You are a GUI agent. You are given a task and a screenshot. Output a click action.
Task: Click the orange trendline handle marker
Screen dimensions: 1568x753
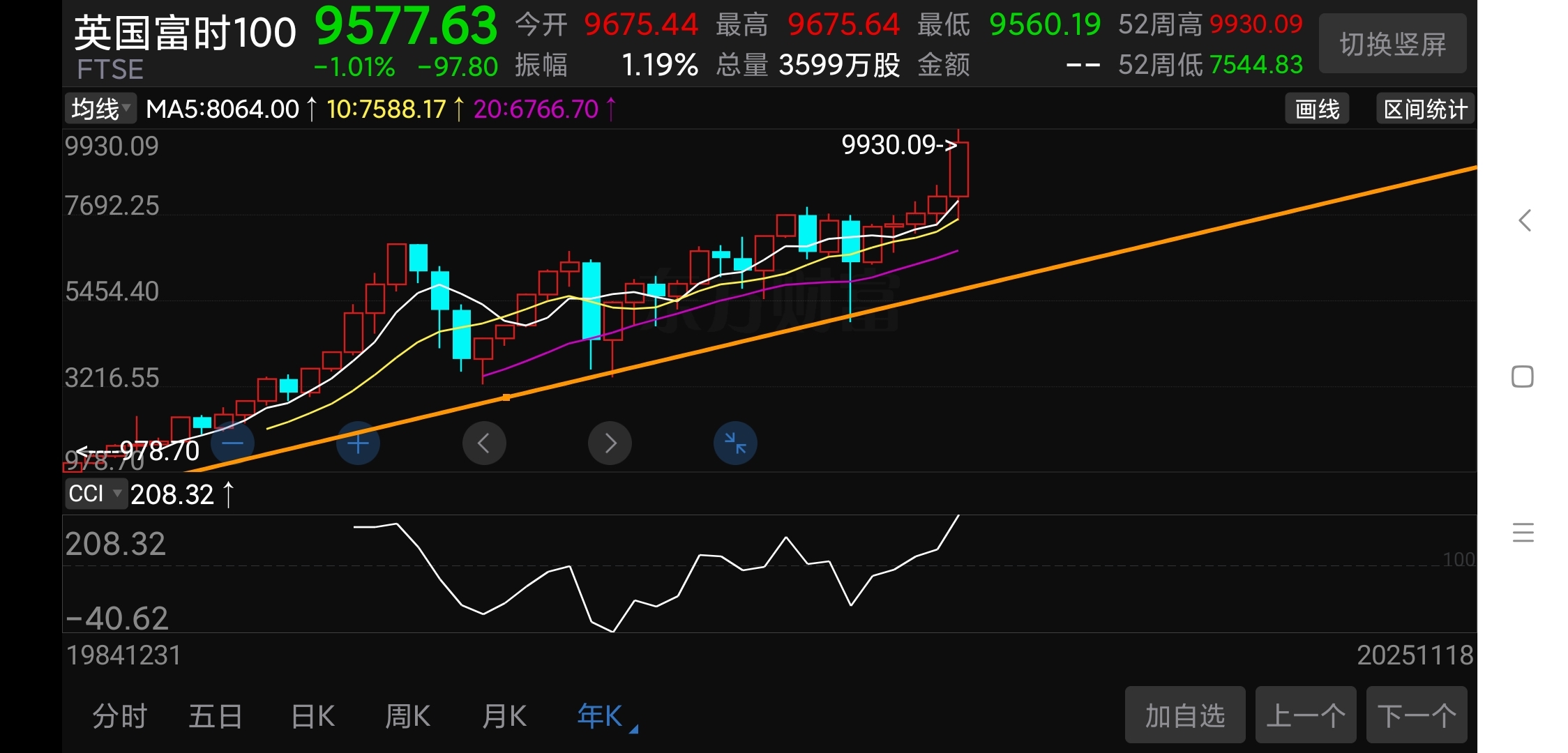pos(506,397)
